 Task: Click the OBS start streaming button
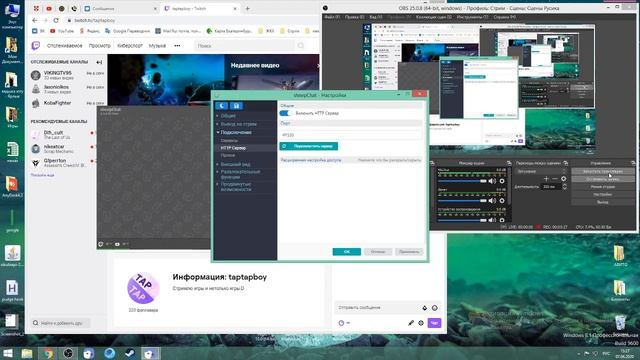point(602,171)
